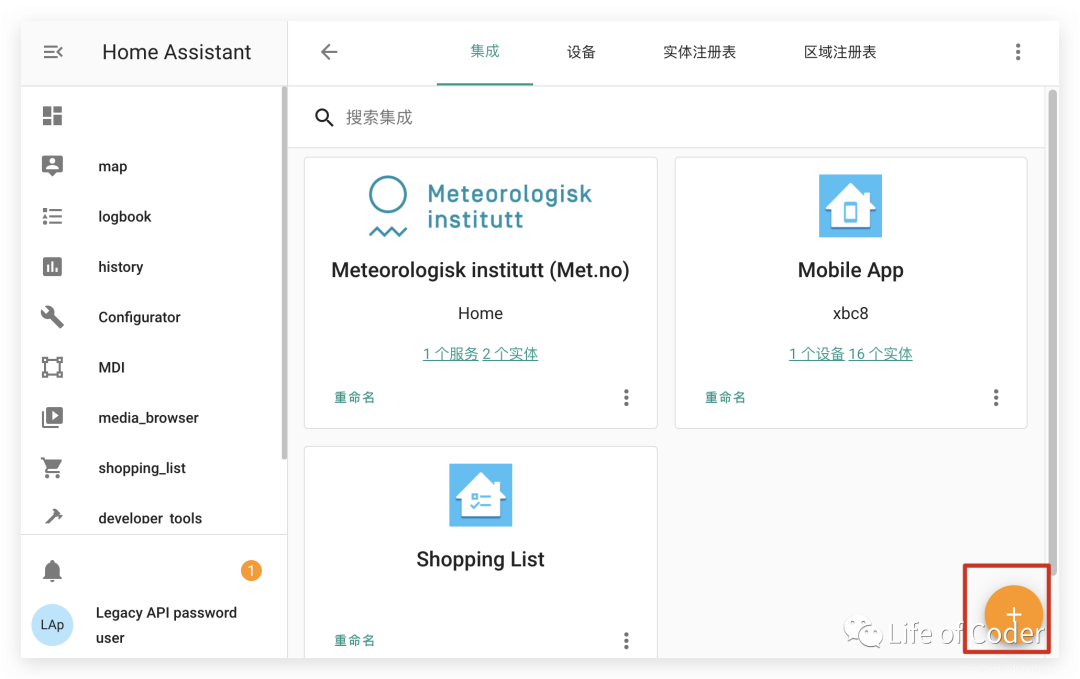This screenshot has width=1080, height=679.
Task: Focus the 搜索集成 search field
Action: (x=600, y=118)
